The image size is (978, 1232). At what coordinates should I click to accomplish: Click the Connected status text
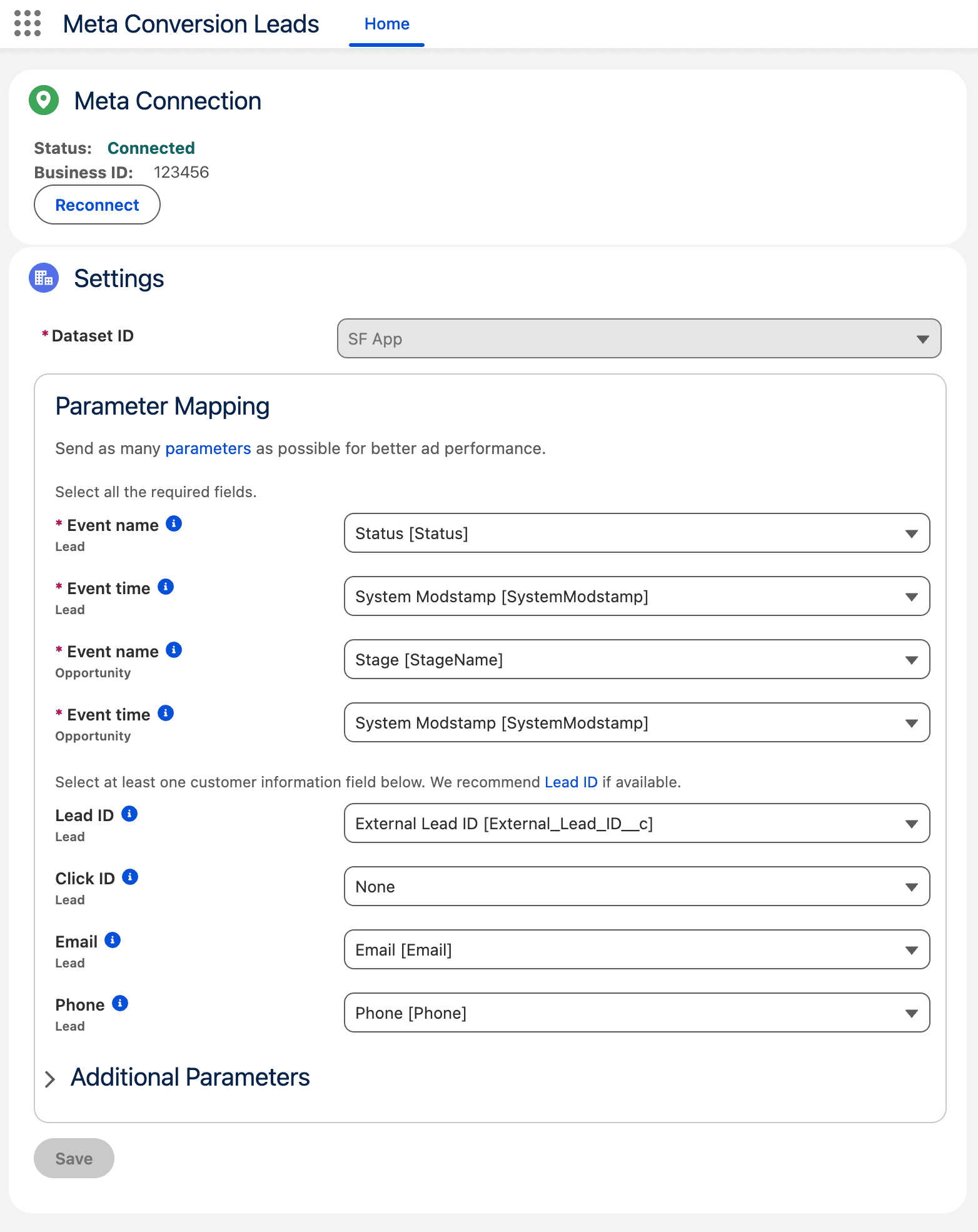pos(151,148)
